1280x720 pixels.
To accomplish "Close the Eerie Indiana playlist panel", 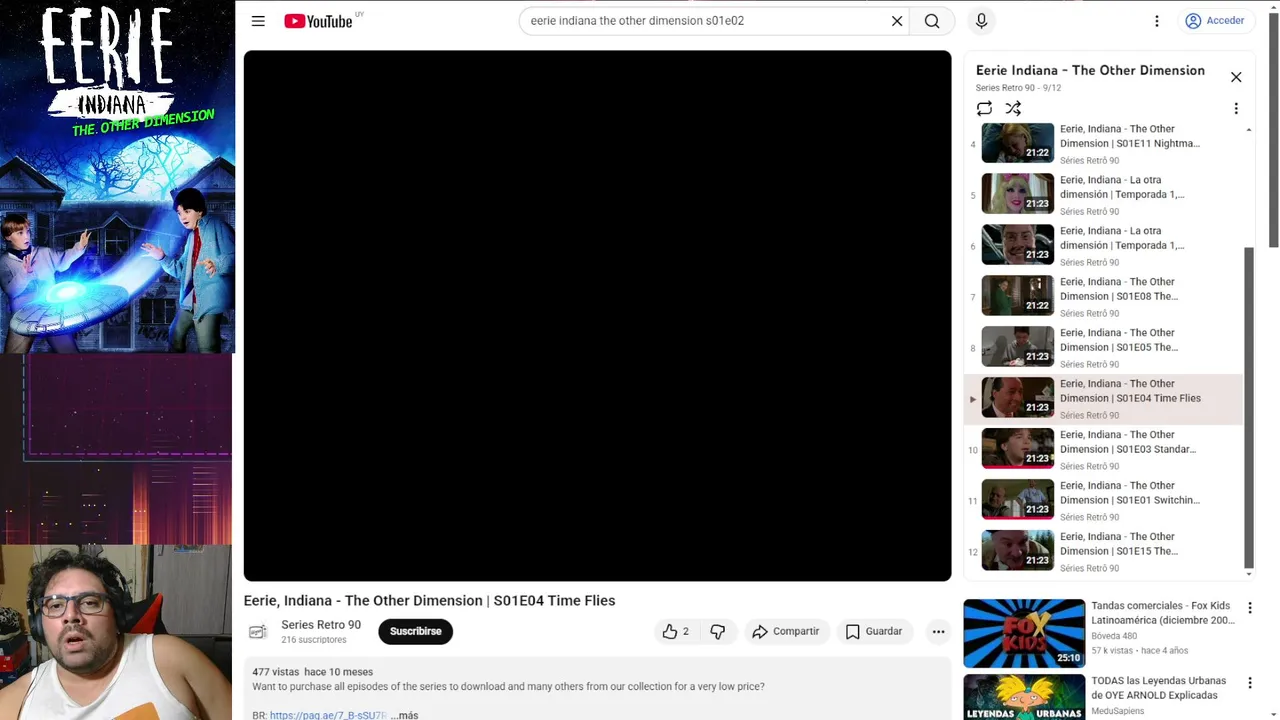I will pyautogui.click(x=1236, y=77).
